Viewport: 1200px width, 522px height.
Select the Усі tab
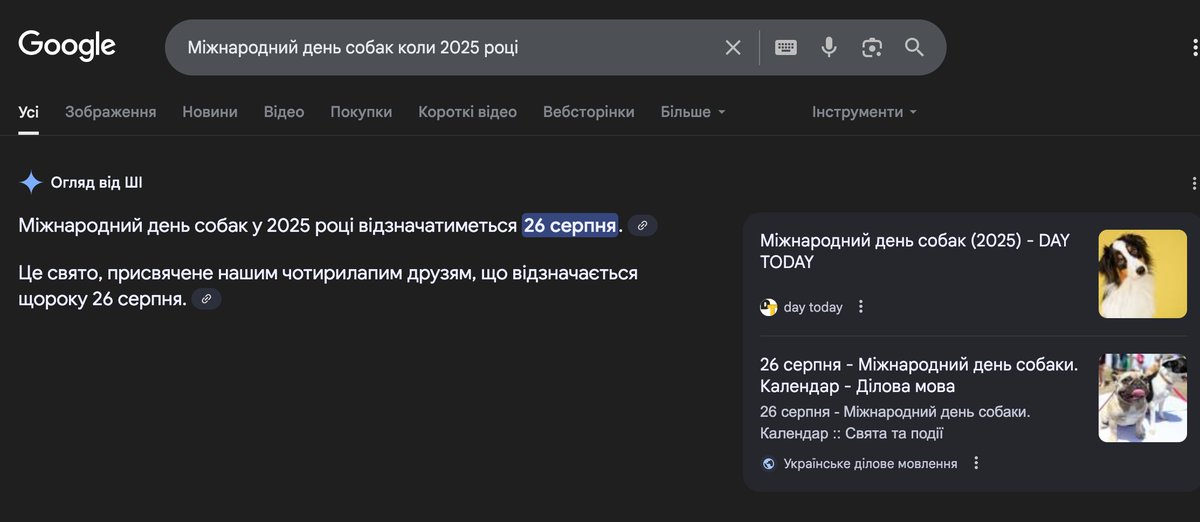pyautogui.click(x=28, y=112)
